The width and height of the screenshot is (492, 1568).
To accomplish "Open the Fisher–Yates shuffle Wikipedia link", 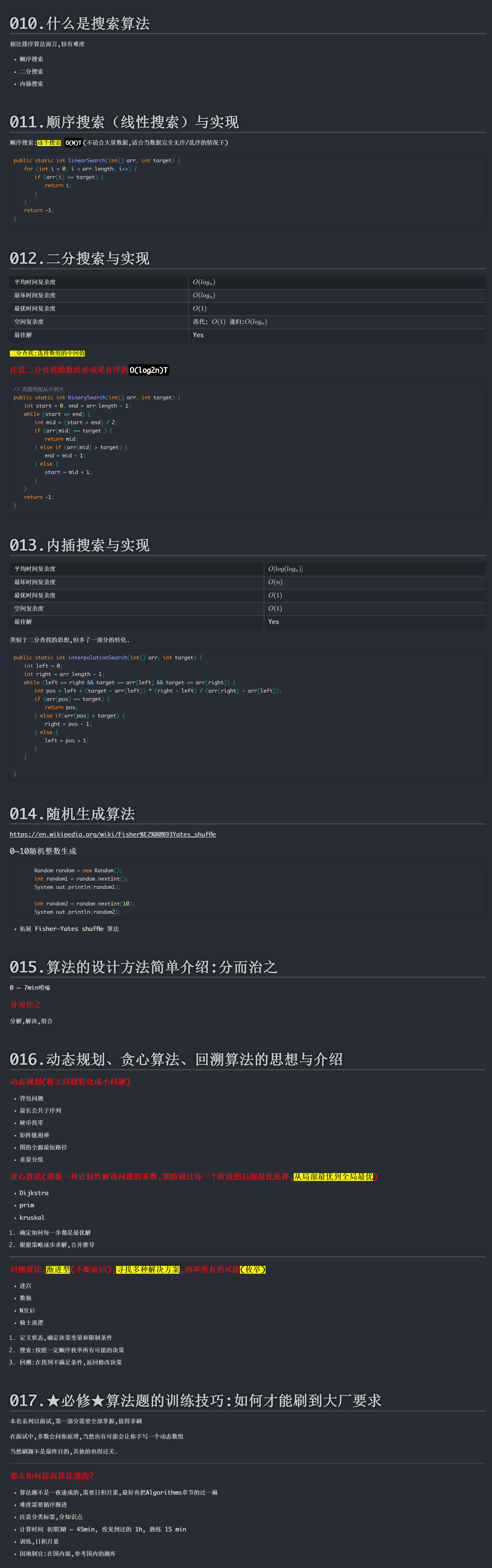I will (113, 834).
